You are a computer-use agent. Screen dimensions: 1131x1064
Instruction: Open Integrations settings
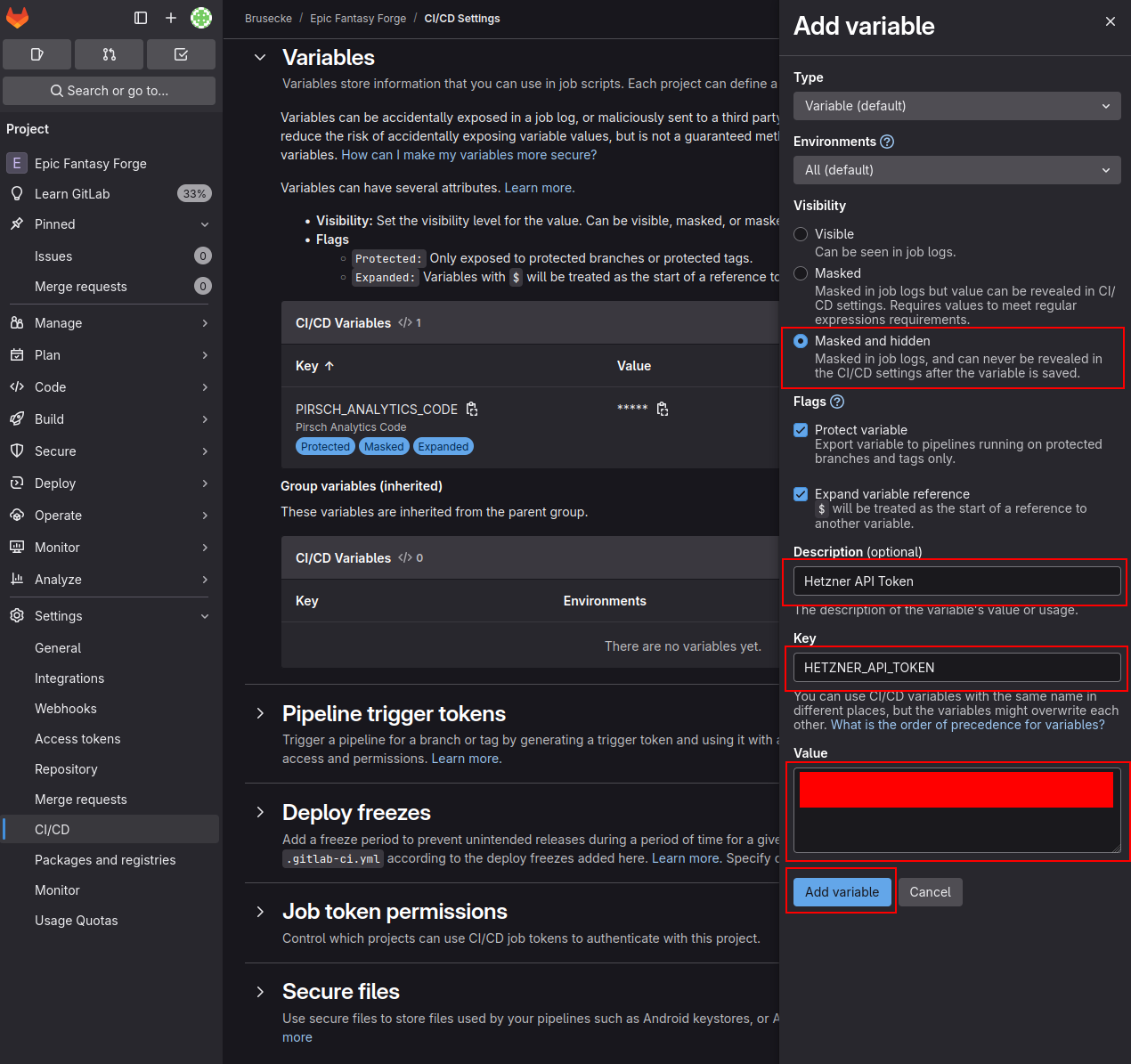pyautogui.click(x=109, y=678)
